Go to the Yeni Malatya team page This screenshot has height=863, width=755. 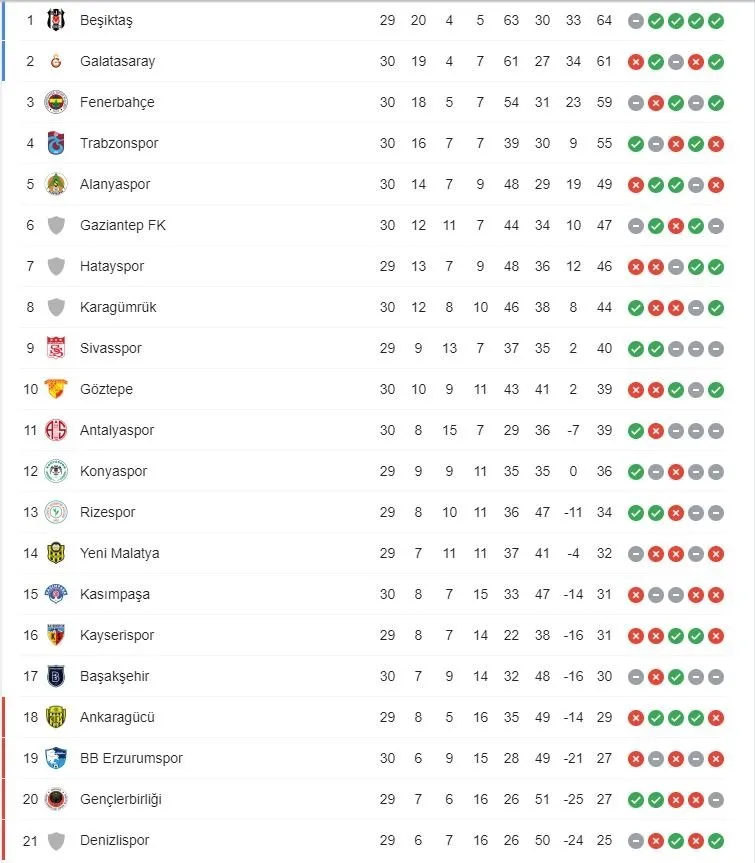click(x=119, y=553)
